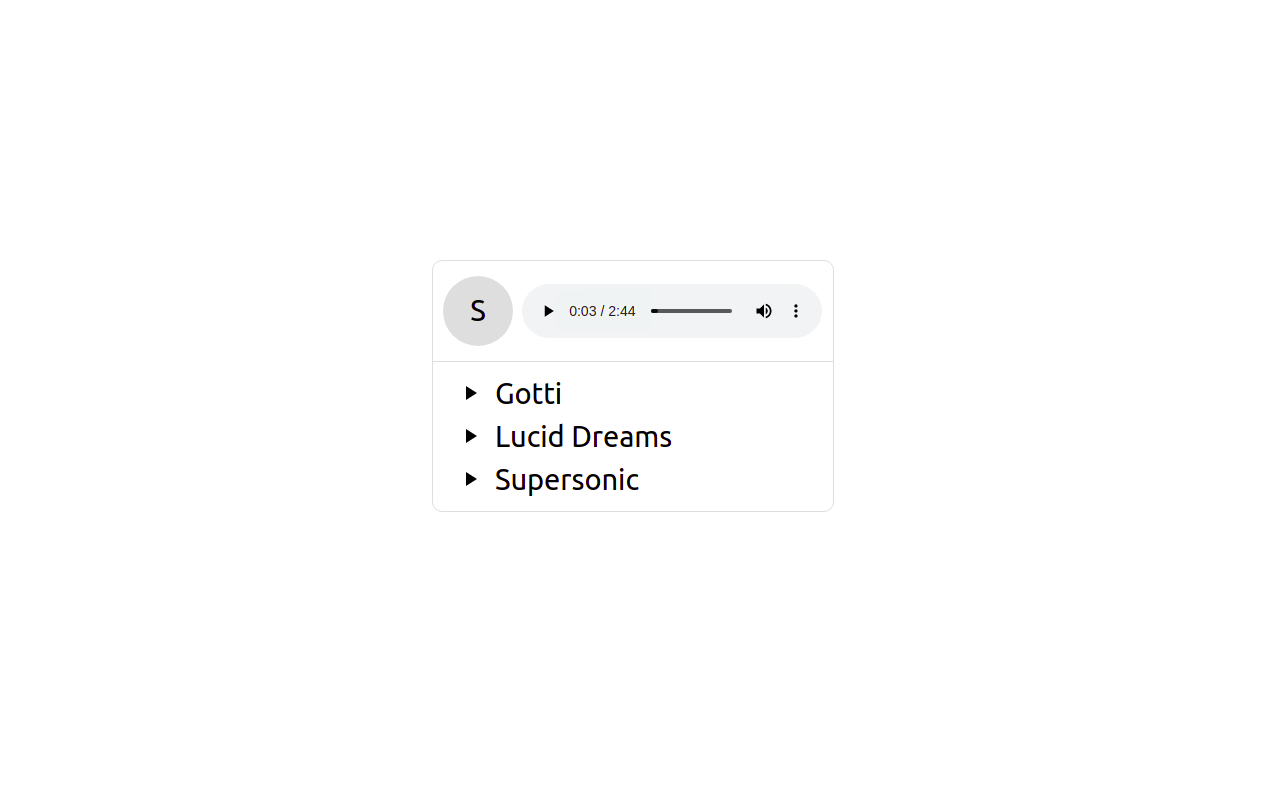Expand Gotti via its disclosure triangle

click(x=471, y=393)
